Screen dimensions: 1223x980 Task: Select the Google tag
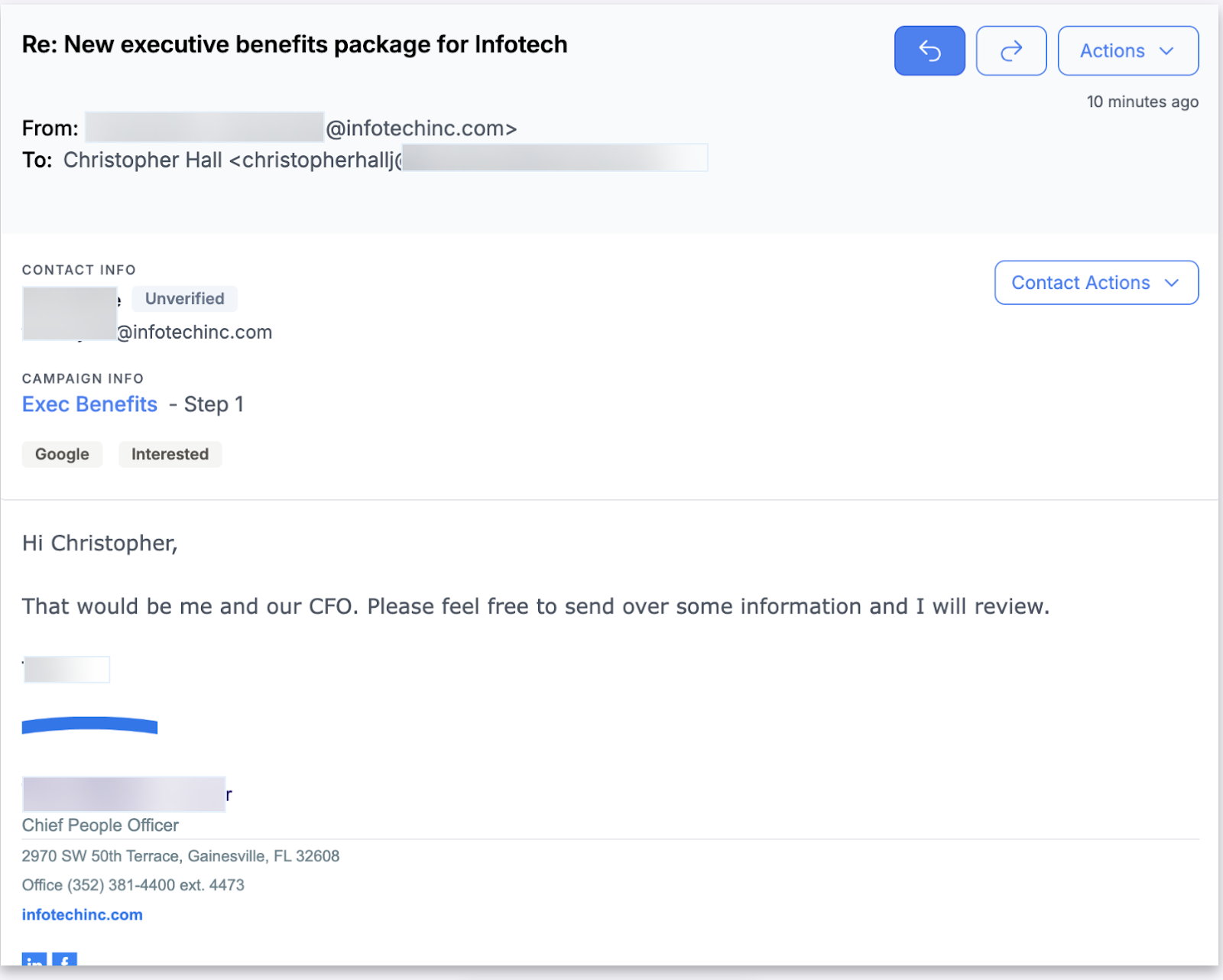click(x=62, y=454)
